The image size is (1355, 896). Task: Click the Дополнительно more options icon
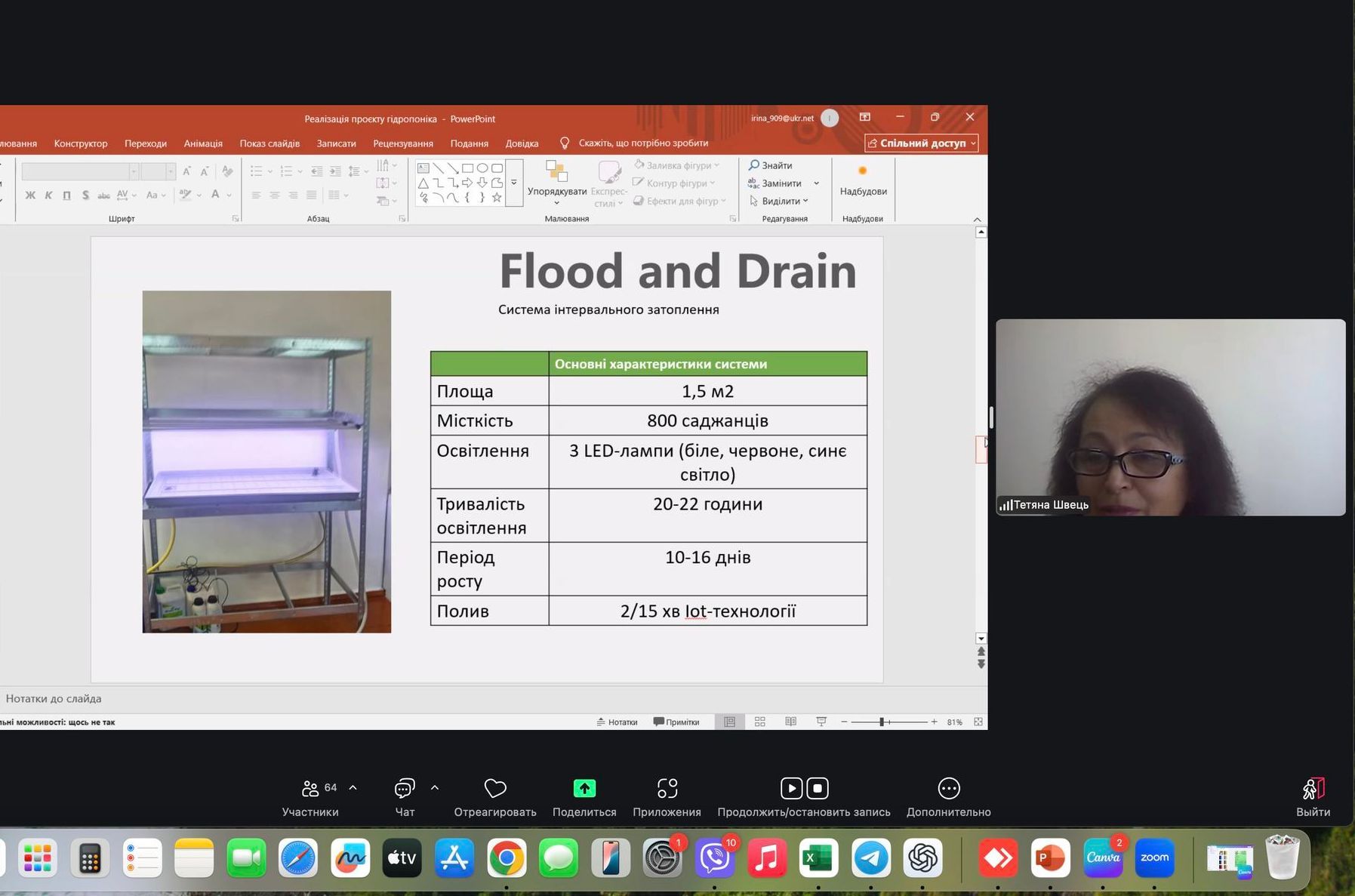[948, 789]
